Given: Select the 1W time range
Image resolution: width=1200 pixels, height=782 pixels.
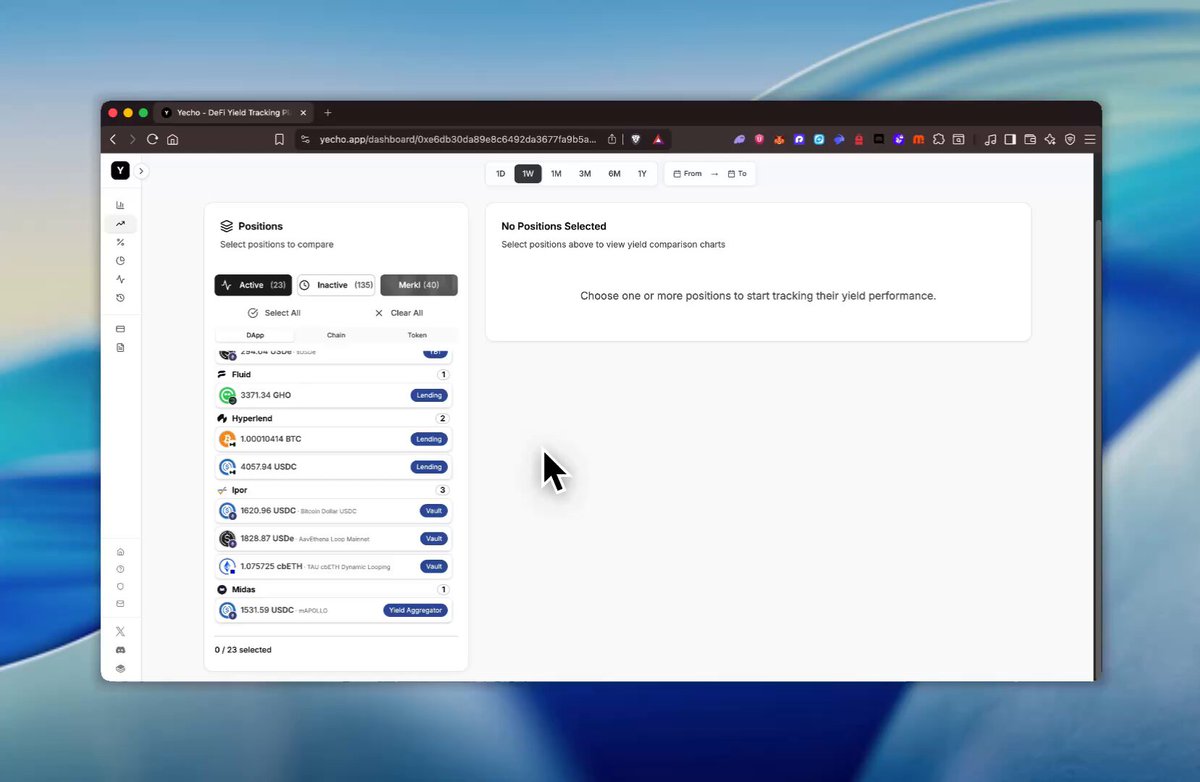Looking at the screenshot, I should click(x=528, y=174).
